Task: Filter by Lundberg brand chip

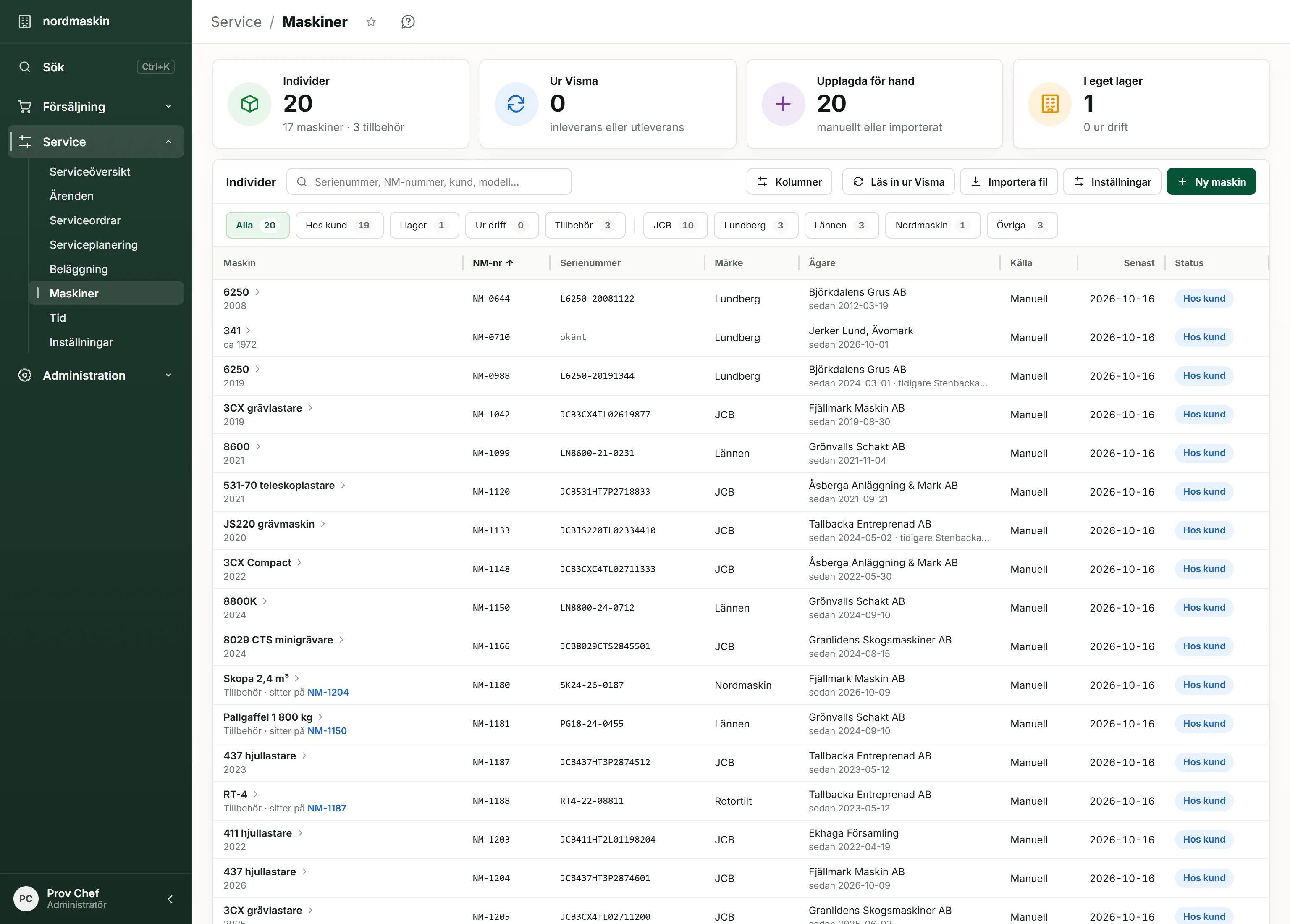Action: (756, 225)
